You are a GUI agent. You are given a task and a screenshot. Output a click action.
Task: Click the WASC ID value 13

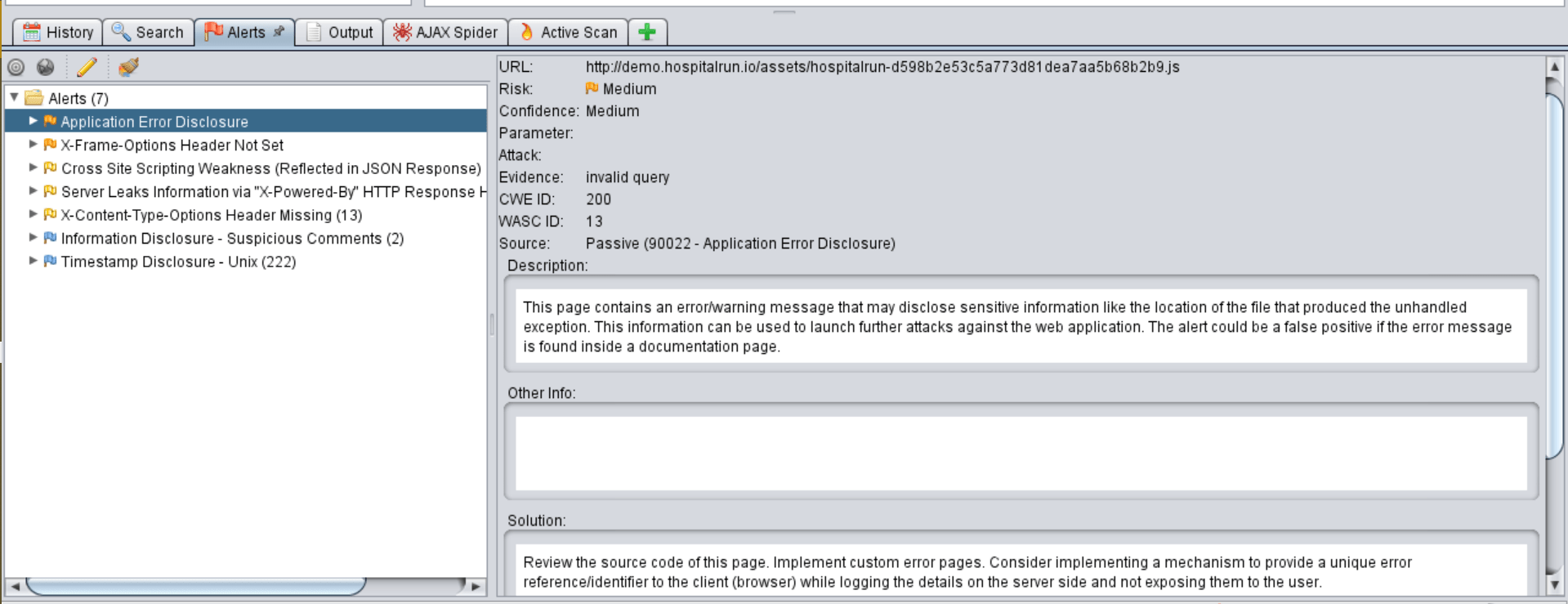click(x=594, y=221)
